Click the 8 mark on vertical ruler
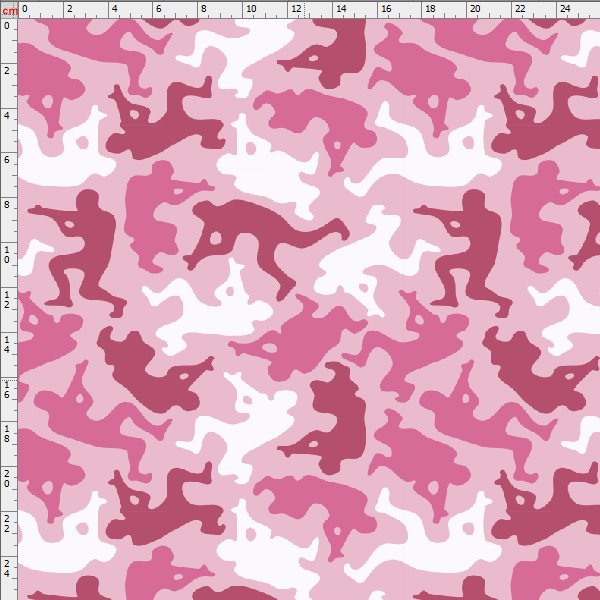This screenshot has width=600, height=600. coord(7,205)
